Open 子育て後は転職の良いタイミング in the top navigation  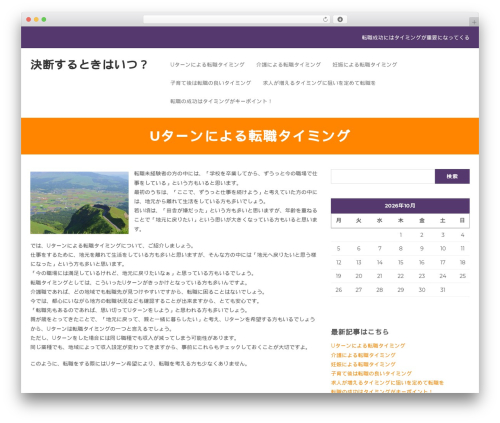[x=211, y=83]
